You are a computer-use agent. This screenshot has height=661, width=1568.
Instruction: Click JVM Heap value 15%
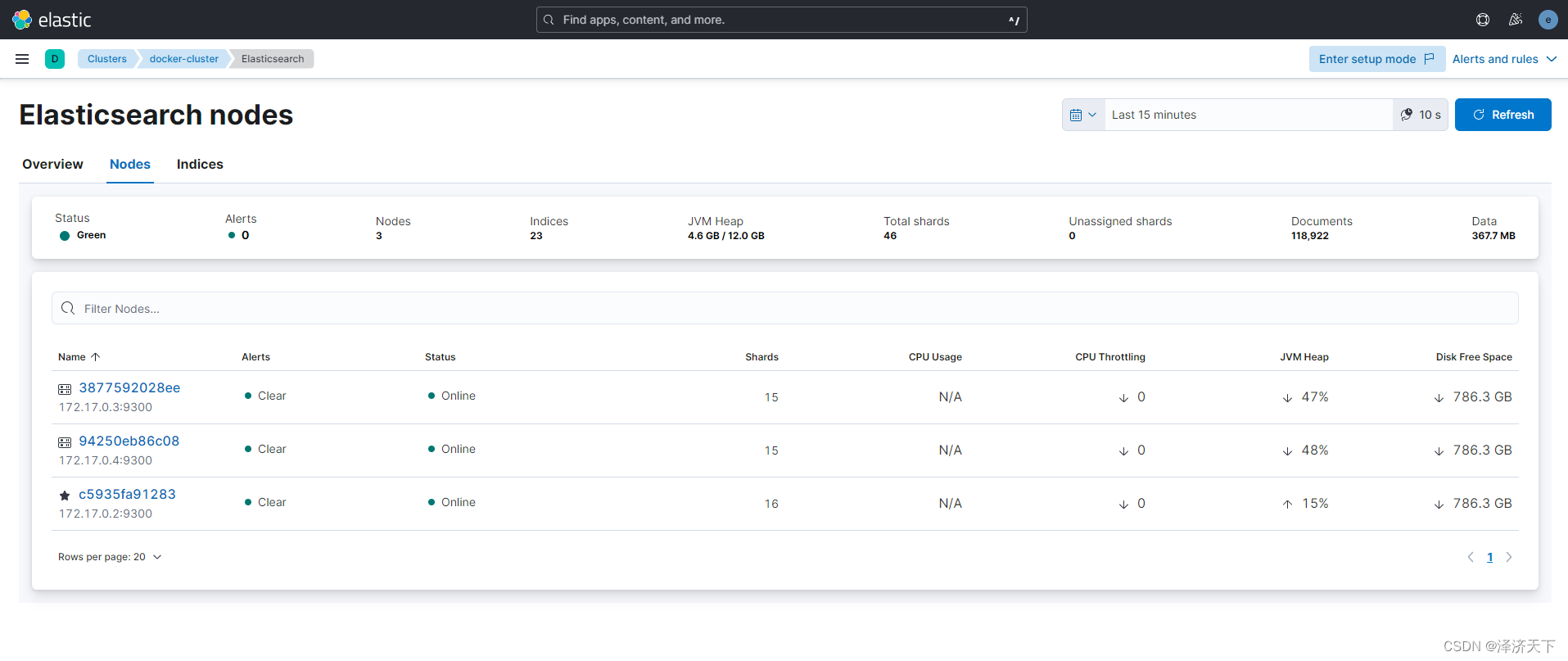(x=1315, y=504)
